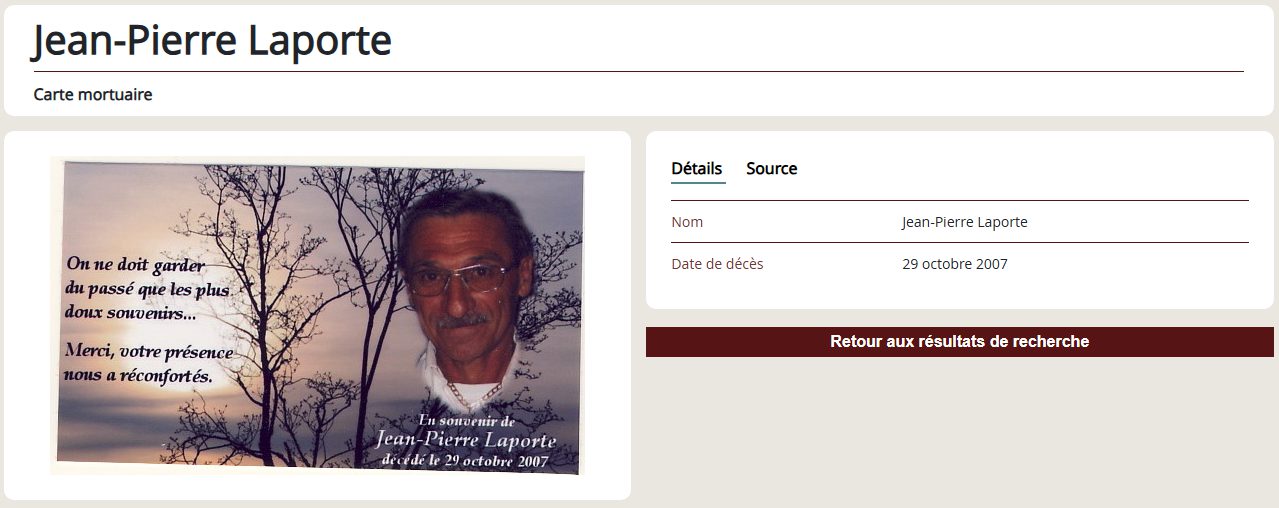Image resolution: width=1279 pixels, height=508 pixels.
Task: Click the Jean-Pierre Laporte page heading
Action: [212, 41]
